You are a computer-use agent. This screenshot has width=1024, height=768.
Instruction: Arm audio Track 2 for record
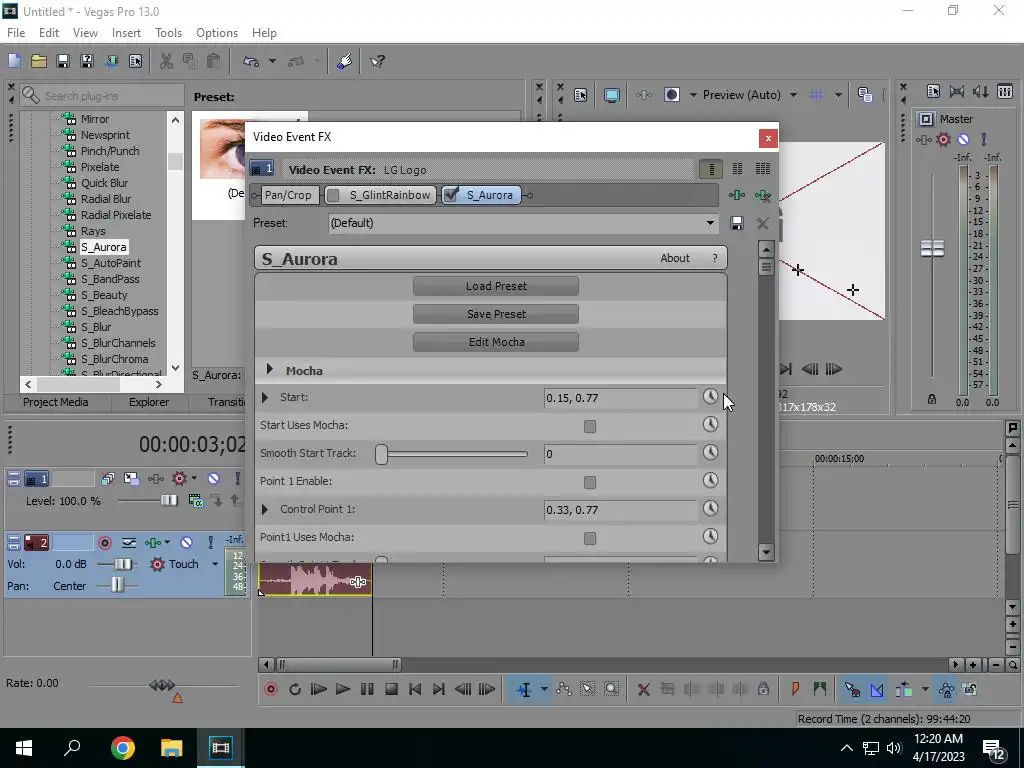point(104,543)
